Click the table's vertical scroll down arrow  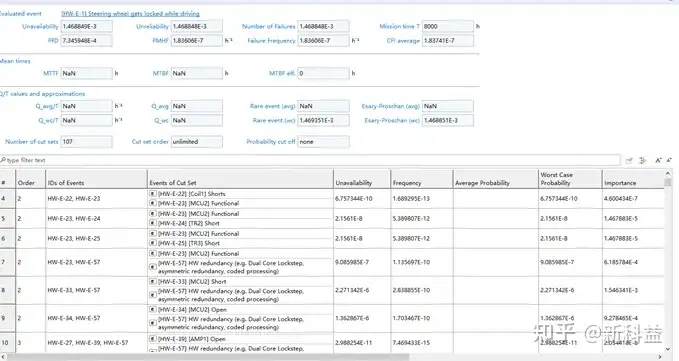pyautogui.click(x=668, y=349)
